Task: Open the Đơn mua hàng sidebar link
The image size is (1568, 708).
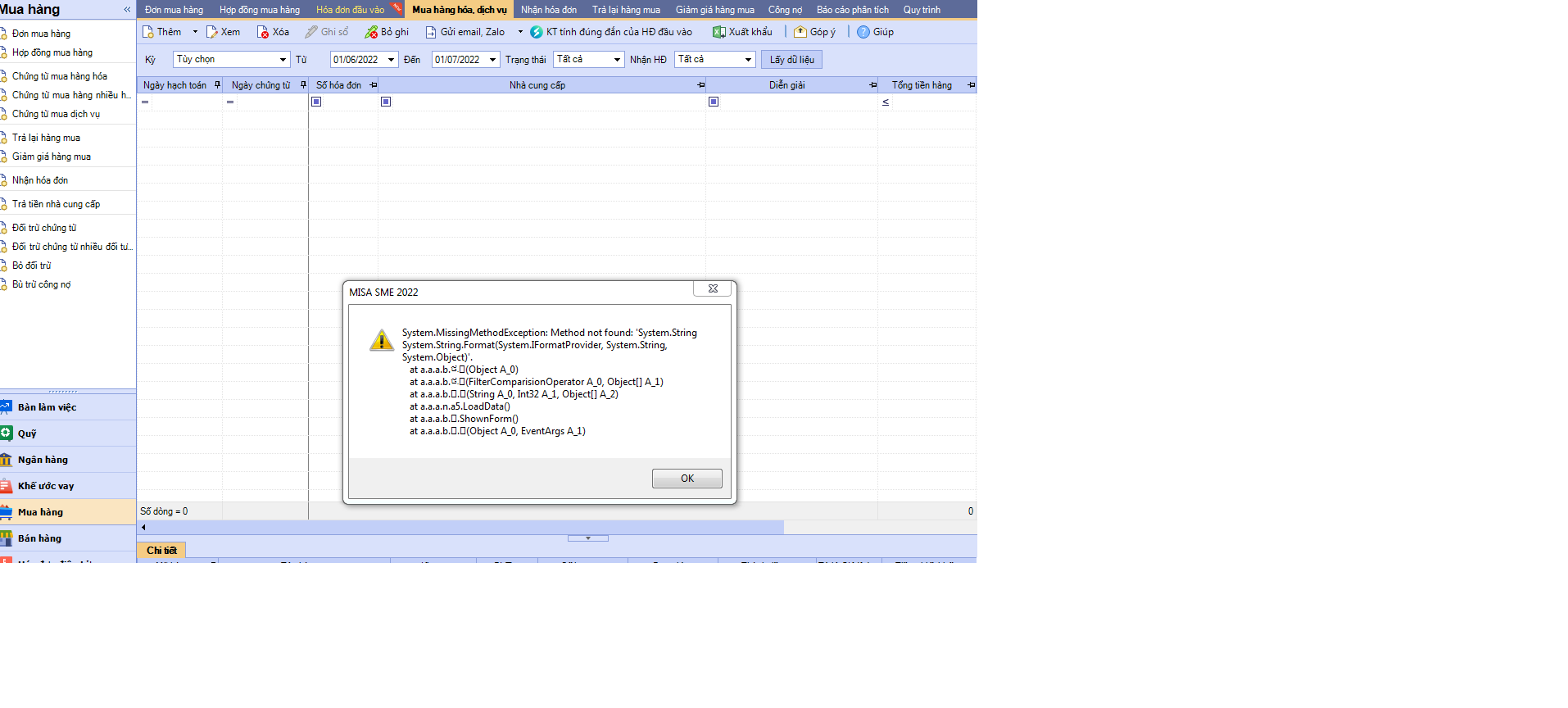Action: (x=41, y=34)
